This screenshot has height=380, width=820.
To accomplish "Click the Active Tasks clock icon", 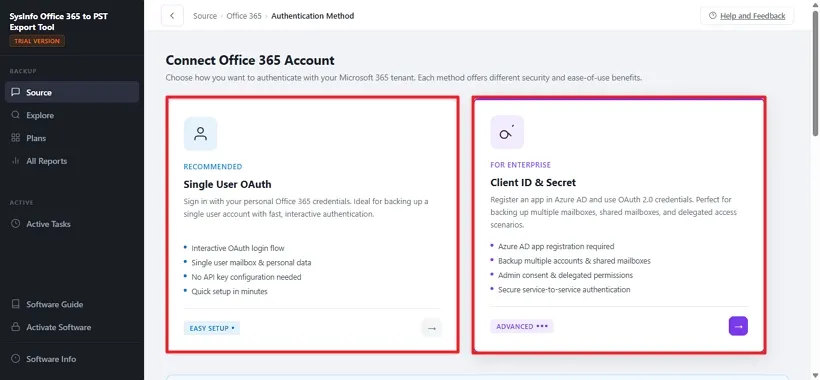I will click(x=16, y=224).
